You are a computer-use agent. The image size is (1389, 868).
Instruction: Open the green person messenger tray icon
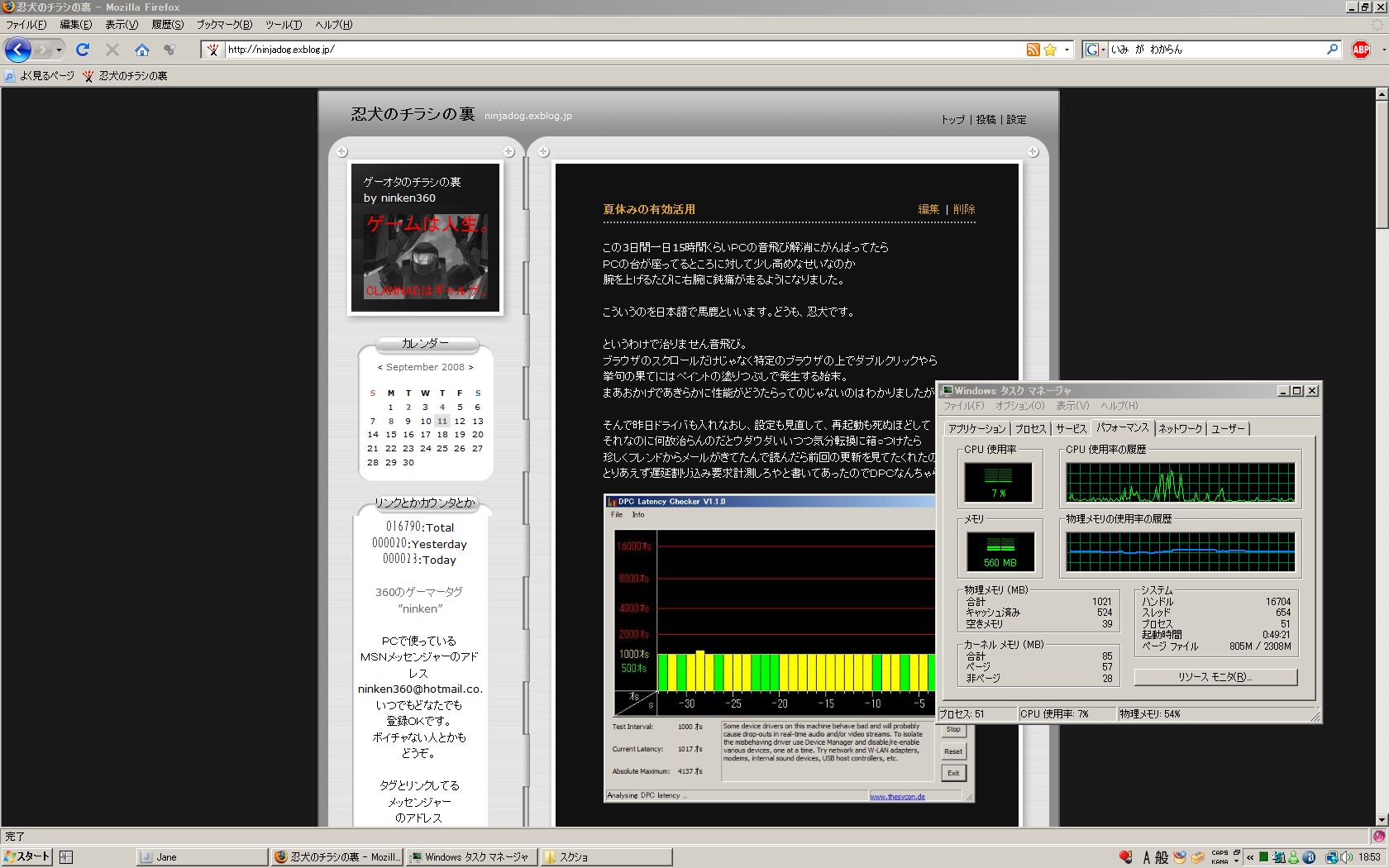1293,857
